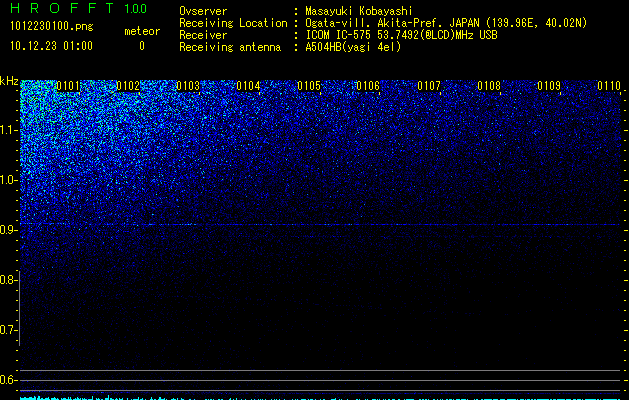Click the 0.9 frequency axis label
Screen dimensions: 629x400
tap(8, 230)
